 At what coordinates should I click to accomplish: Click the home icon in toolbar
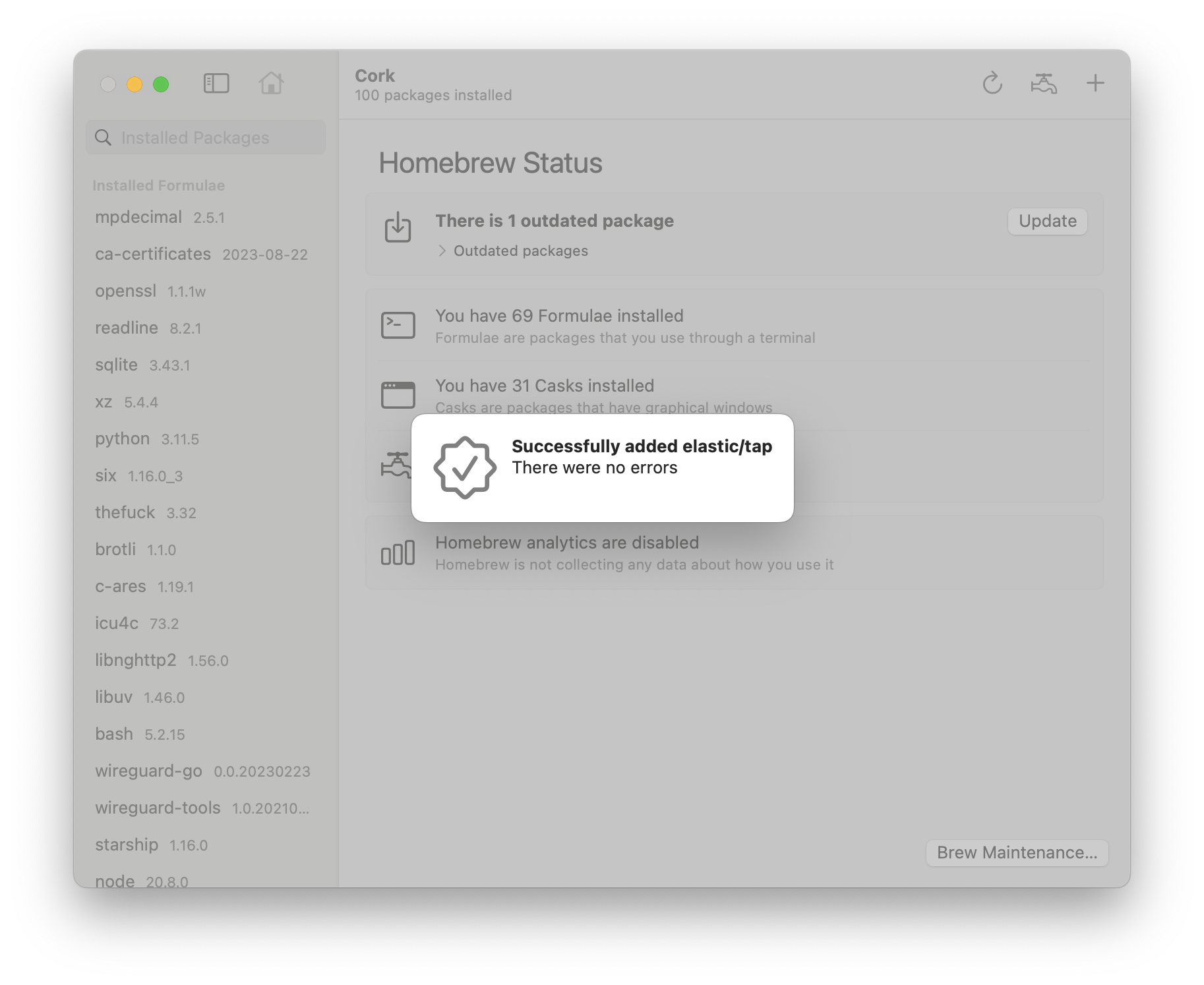coord(271,84)
